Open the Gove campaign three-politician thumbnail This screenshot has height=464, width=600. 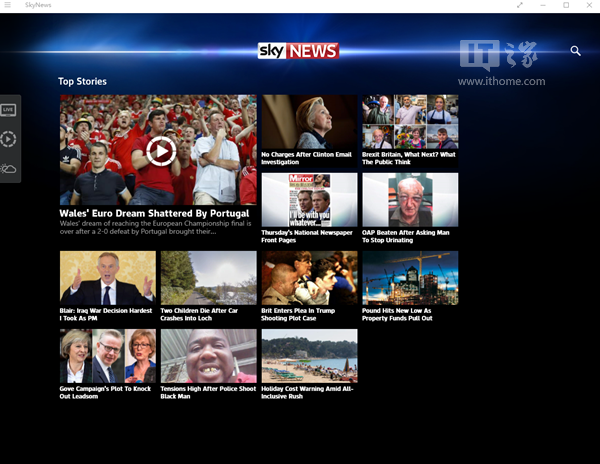click(108, 356)
